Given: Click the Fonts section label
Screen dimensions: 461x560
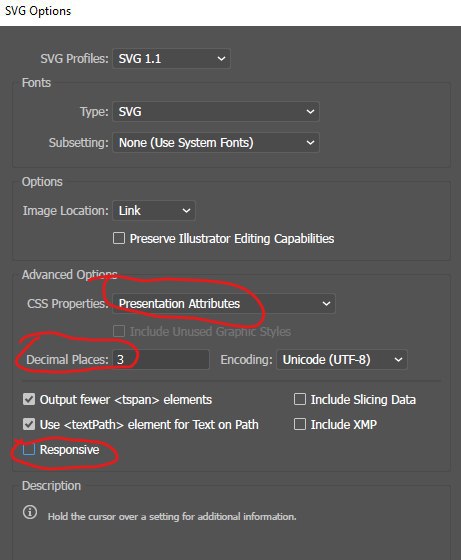Looking at the screenshot, I should click(36, 83).
